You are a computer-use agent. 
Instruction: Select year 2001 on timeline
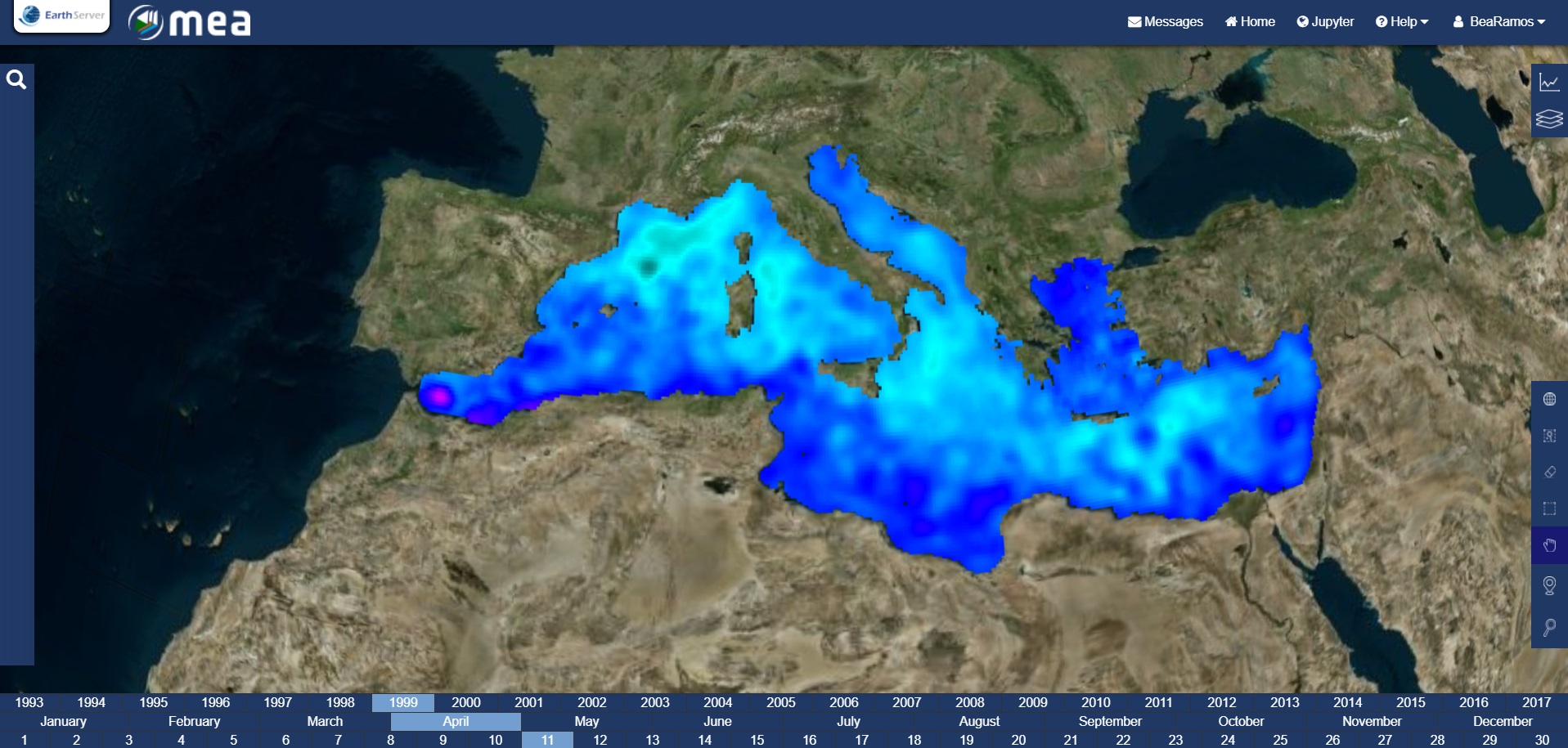pyautogui.click(x=529, y=702)
